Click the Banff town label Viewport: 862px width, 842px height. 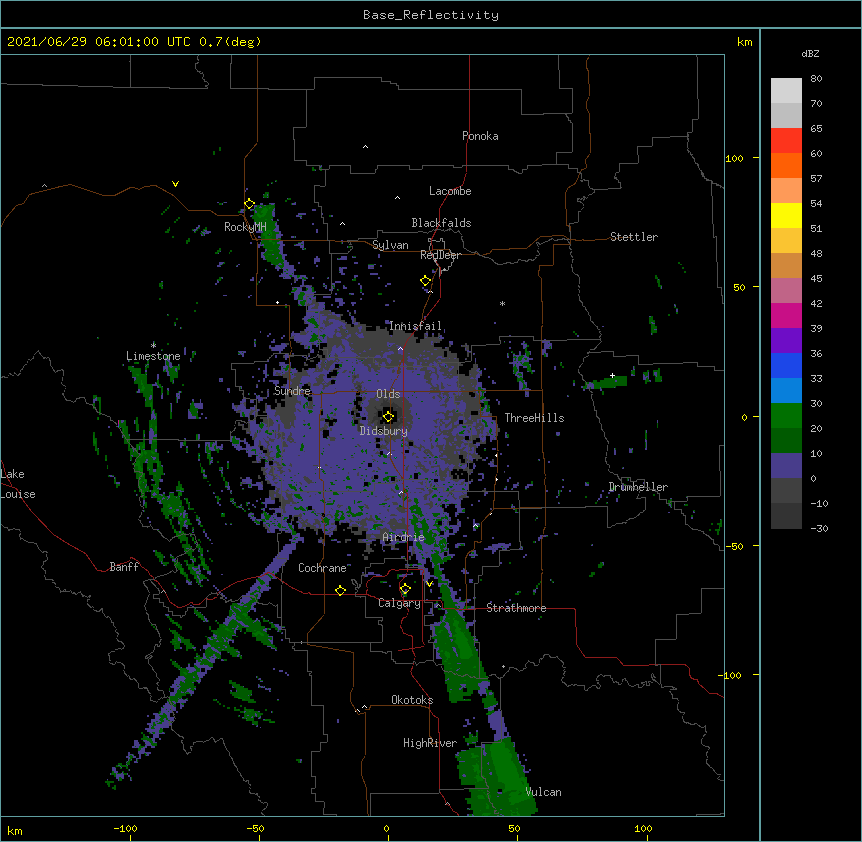pyautogui.click(x=124, y=567)
